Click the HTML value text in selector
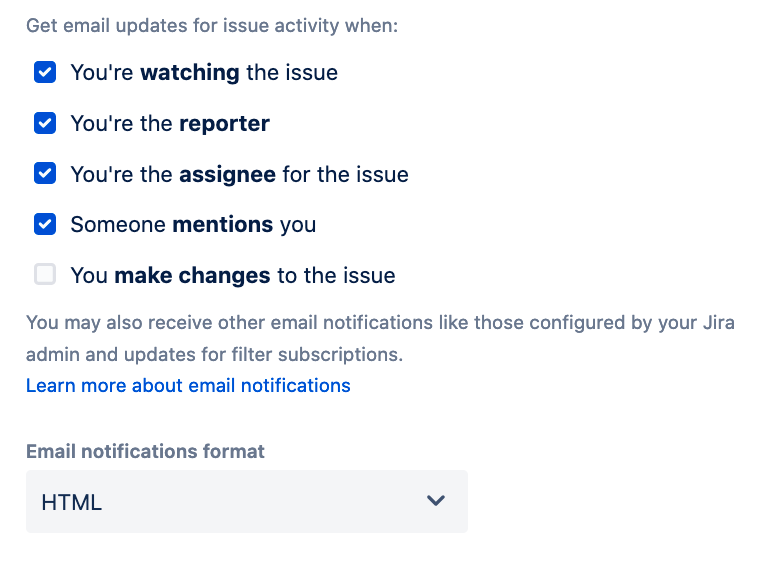Screen dimensions: 762x574 tap(72, 502)
